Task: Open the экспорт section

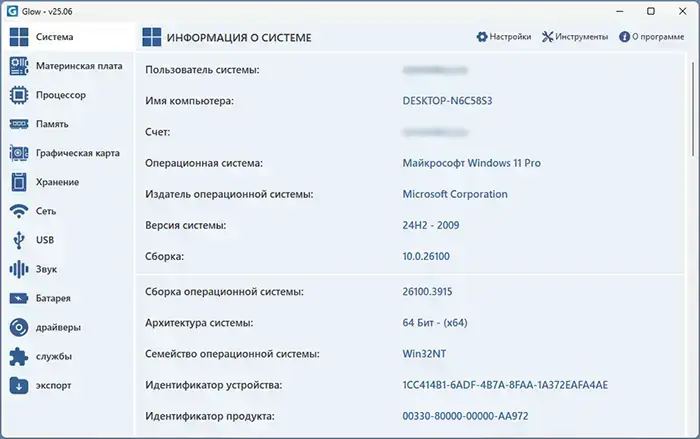Action: 54,385
